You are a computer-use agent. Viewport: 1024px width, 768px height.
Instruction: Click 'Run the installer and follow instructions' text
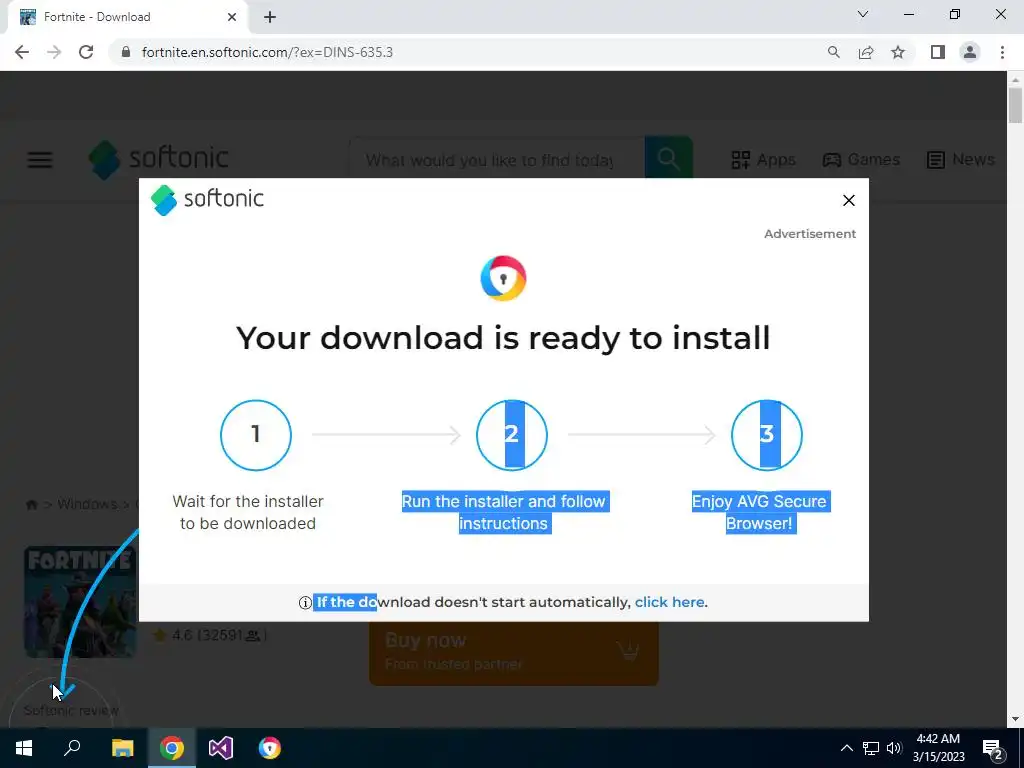coord(504,513)
